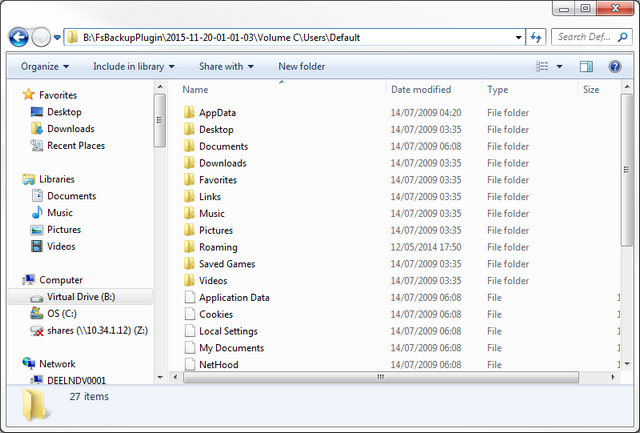Select the Documents folder icon in file list

pyautogui.click(x=189, y=146)
